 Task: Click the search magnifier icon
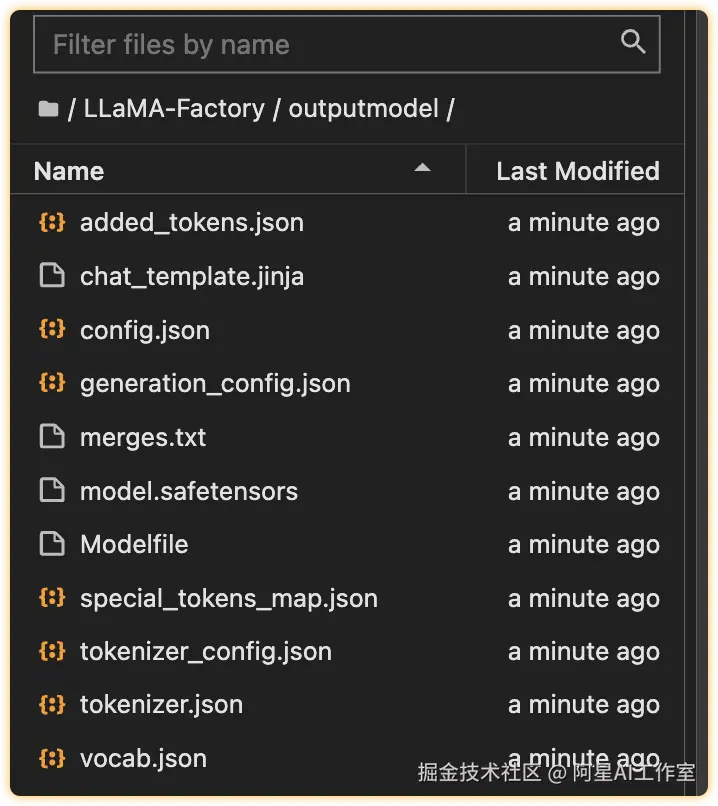[632, 42]
